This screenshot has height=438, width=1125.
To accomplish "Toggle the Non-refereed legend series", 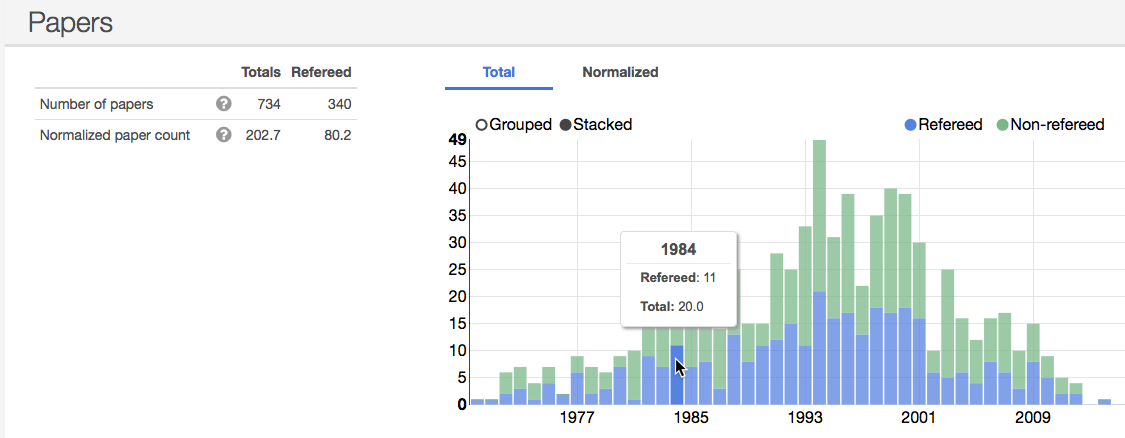I will coord(1057,125).
